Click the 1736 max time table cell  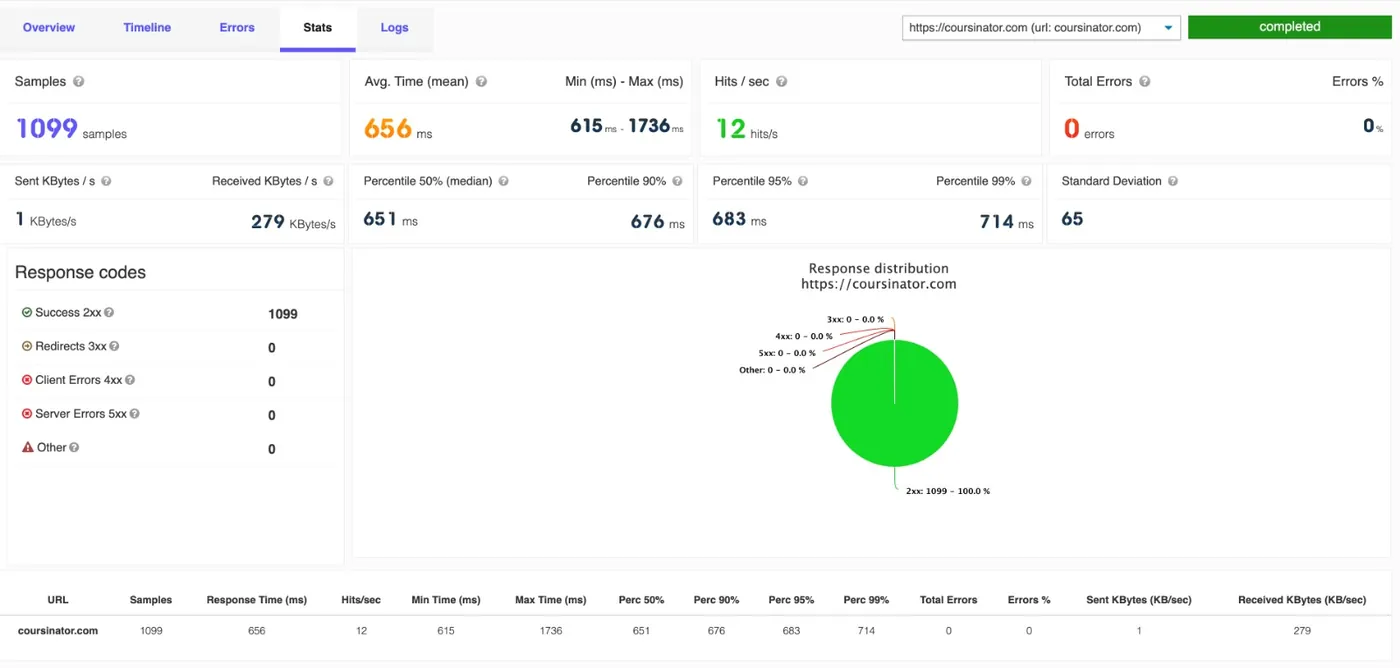(550, 631)
